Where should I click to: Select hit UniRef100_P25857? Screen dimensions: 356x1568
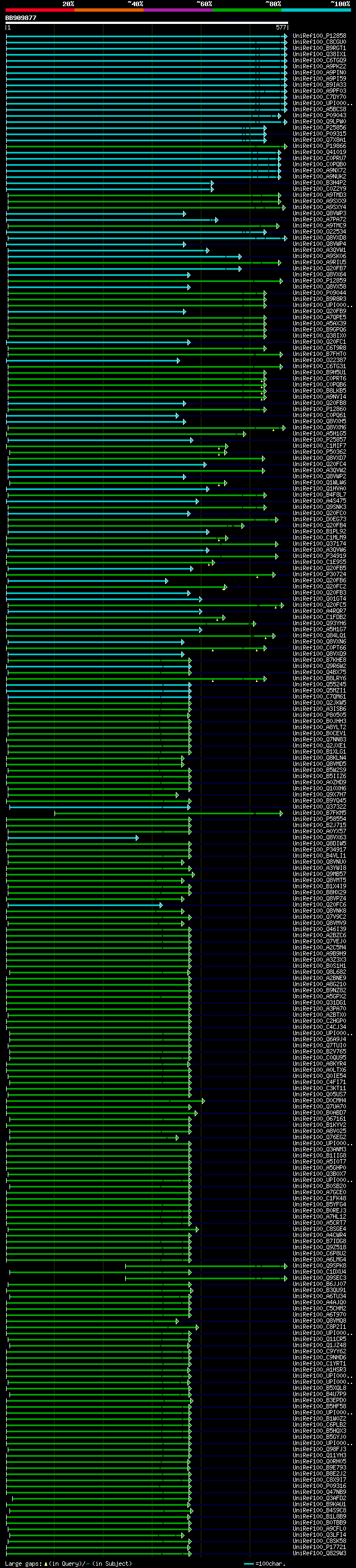[319, 440]
